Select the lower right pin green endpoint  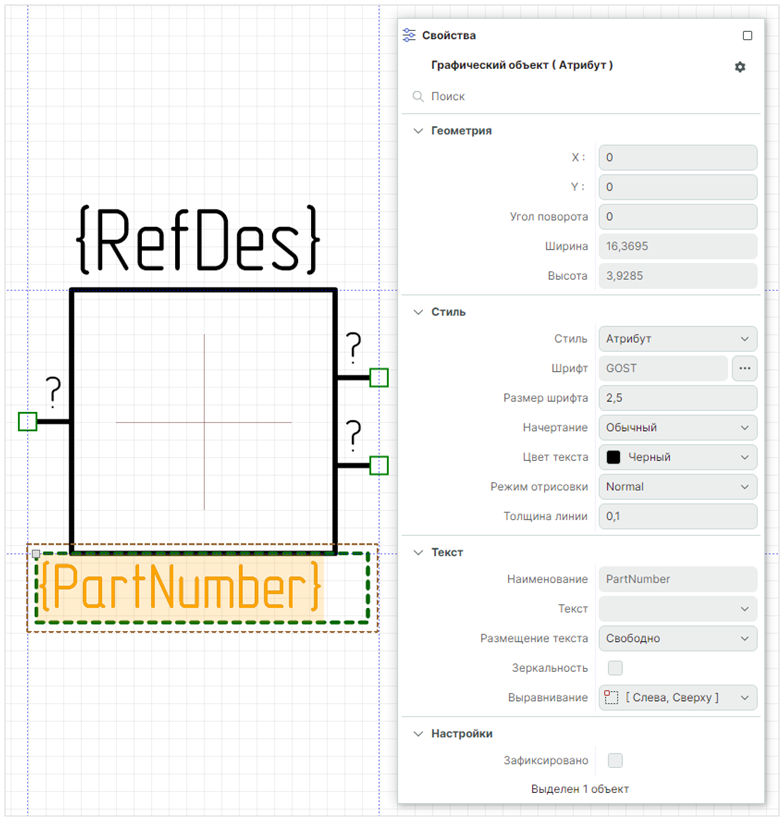(379, 465)
